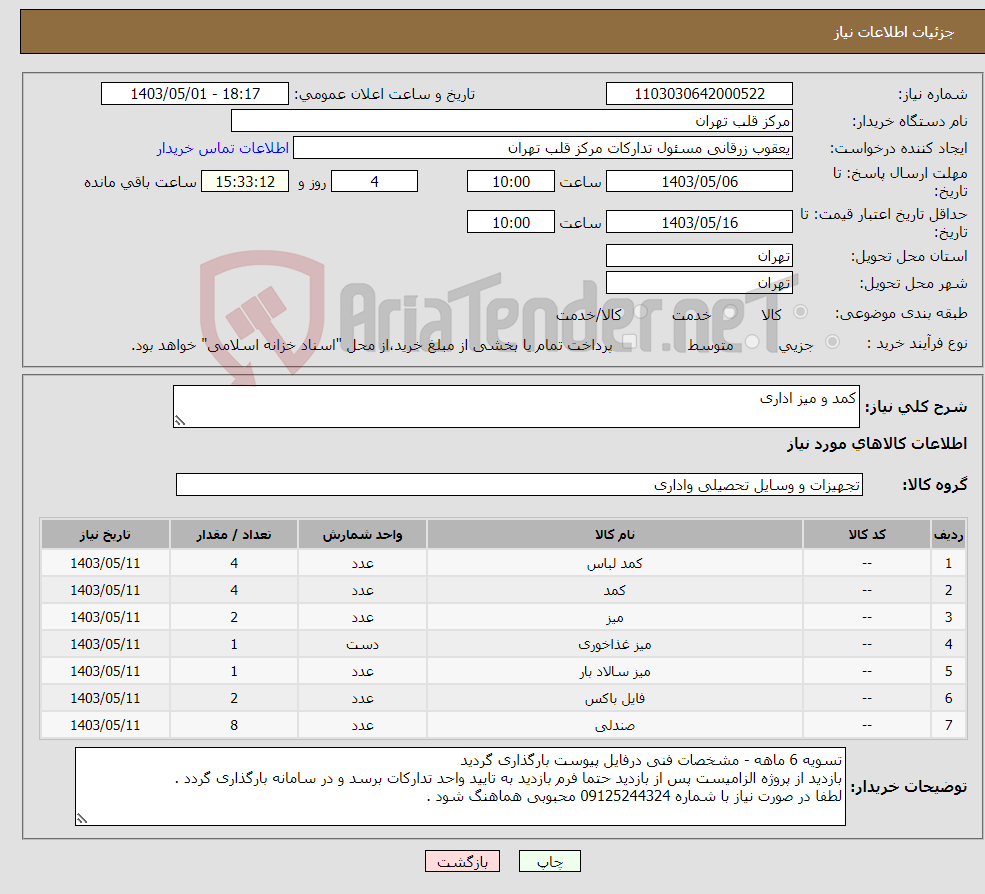Click the کد کالا column header
The image size is (985, 894).
[x=867, y=535]
